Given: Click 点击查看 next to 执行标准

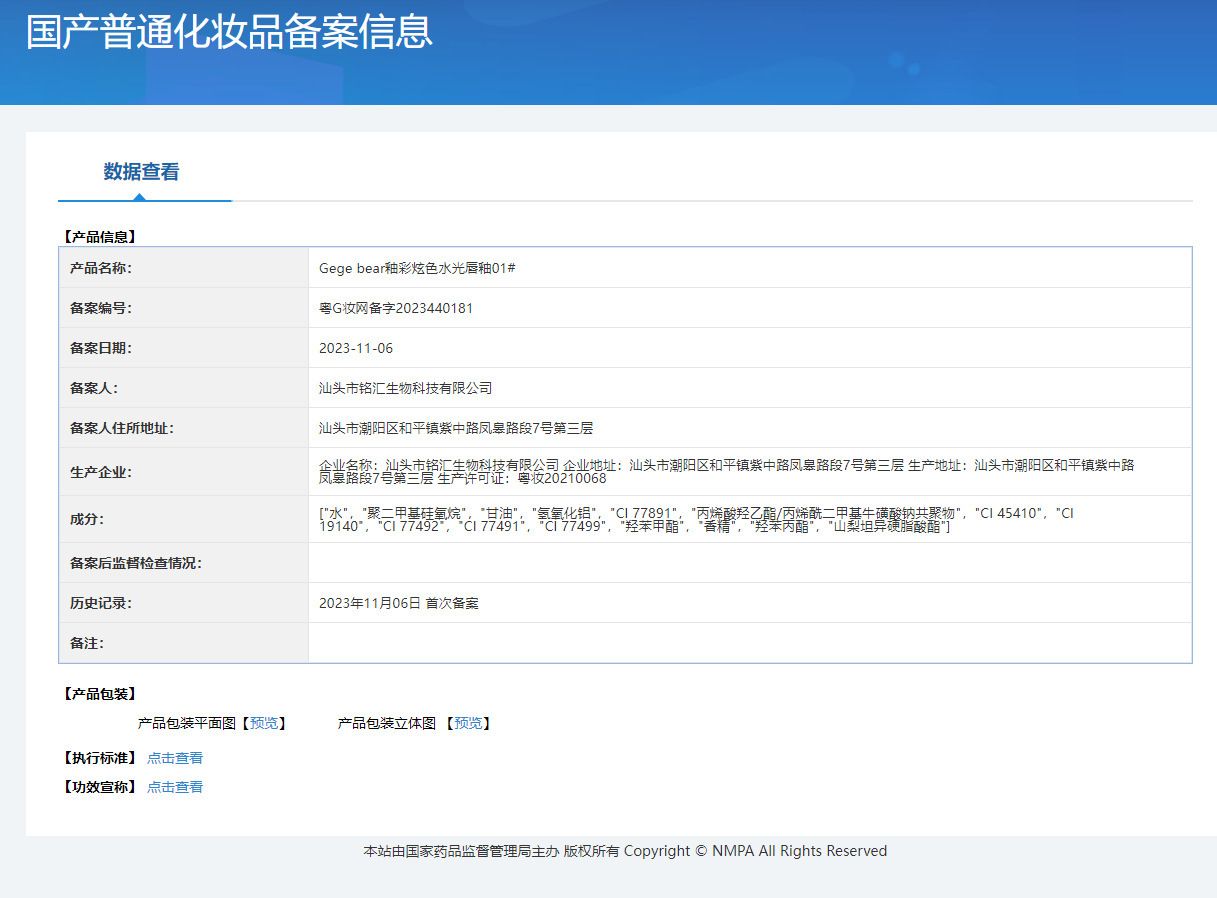Looking at the screenshot, I should coord(175,758).
